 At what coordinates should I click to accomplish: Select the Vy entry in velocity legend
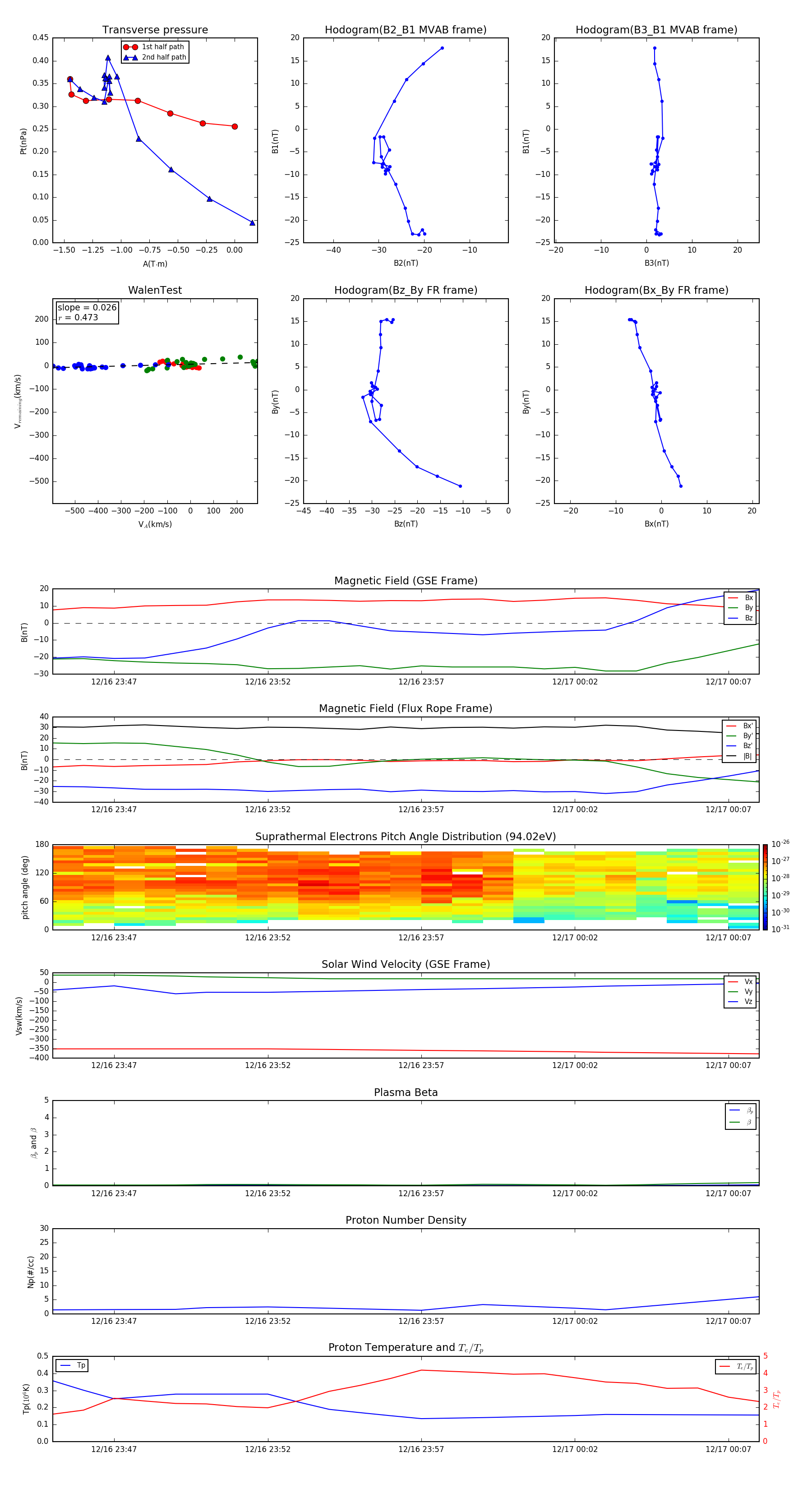(x=740, y=991)
